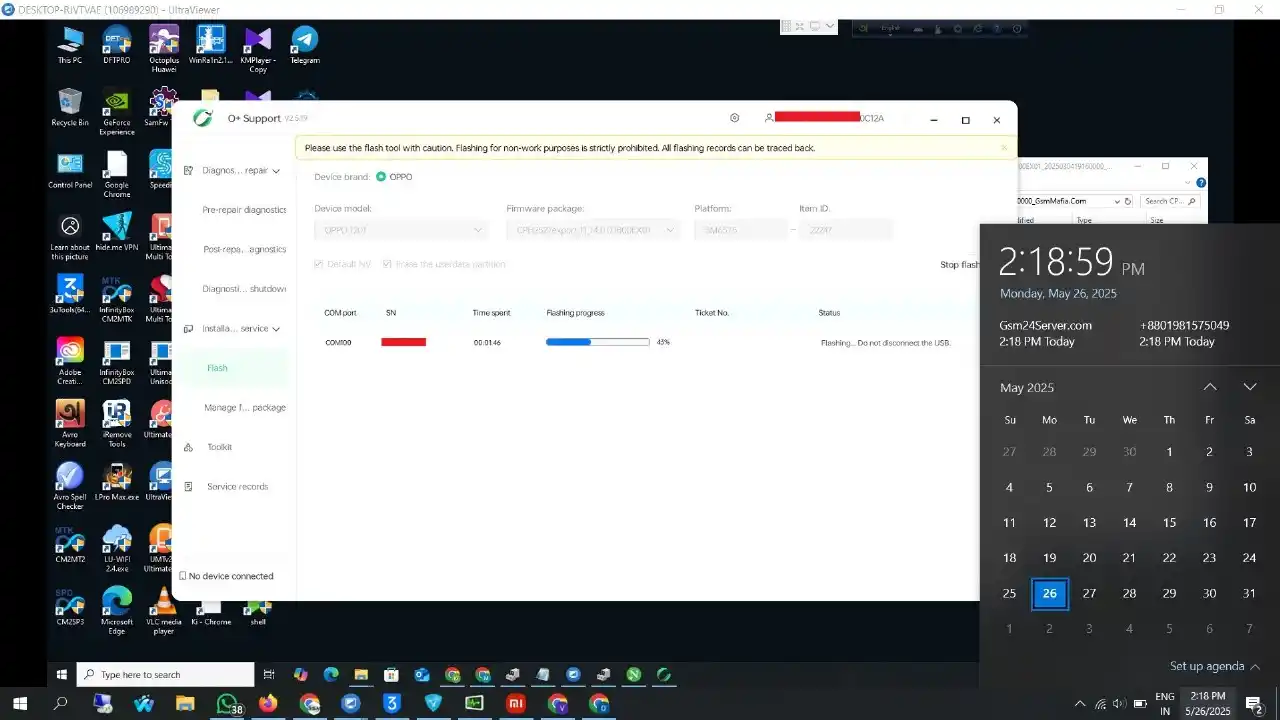The height and width of the screenshot is (720, 1280).
Task: Select May 27 in the calendar
Action: coord(1089,593)
